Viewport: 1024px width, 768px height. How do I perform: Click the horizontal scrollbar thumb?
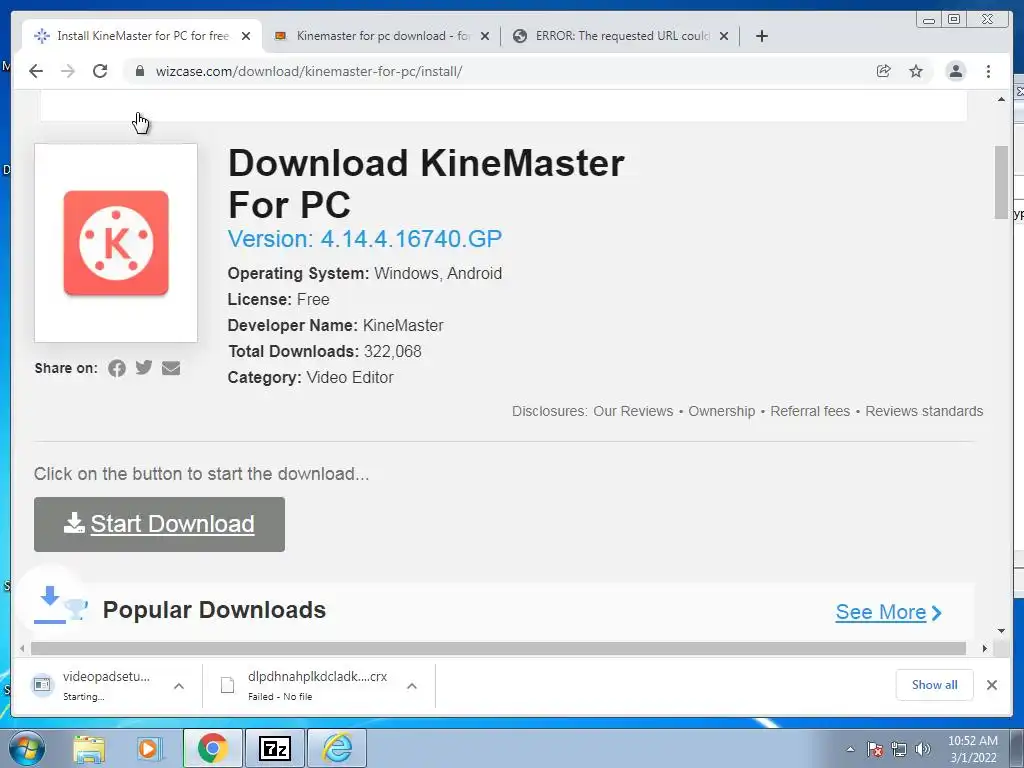[x=498, y=648]
